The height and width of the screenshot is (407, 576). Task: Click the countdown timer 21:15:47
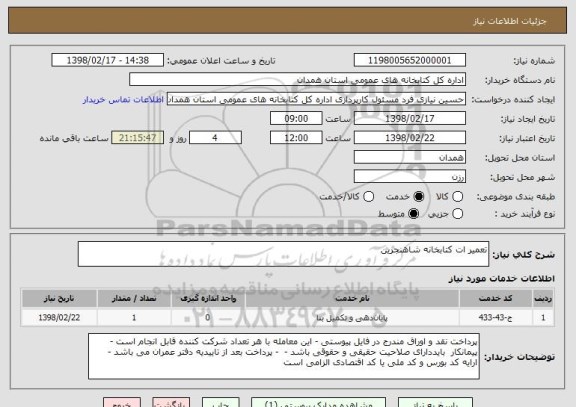[137, 138]
